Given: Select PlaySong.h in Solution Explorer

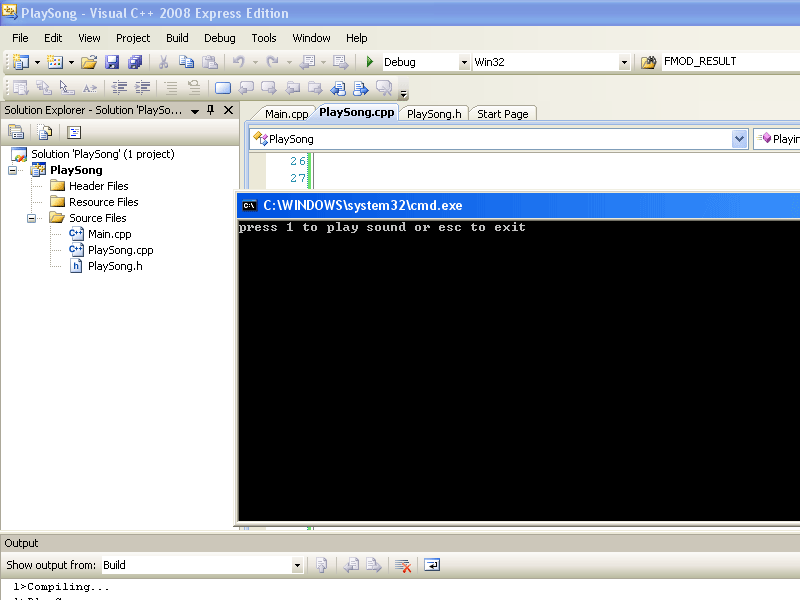Looking at the screenshot, I should coord(115,266).
